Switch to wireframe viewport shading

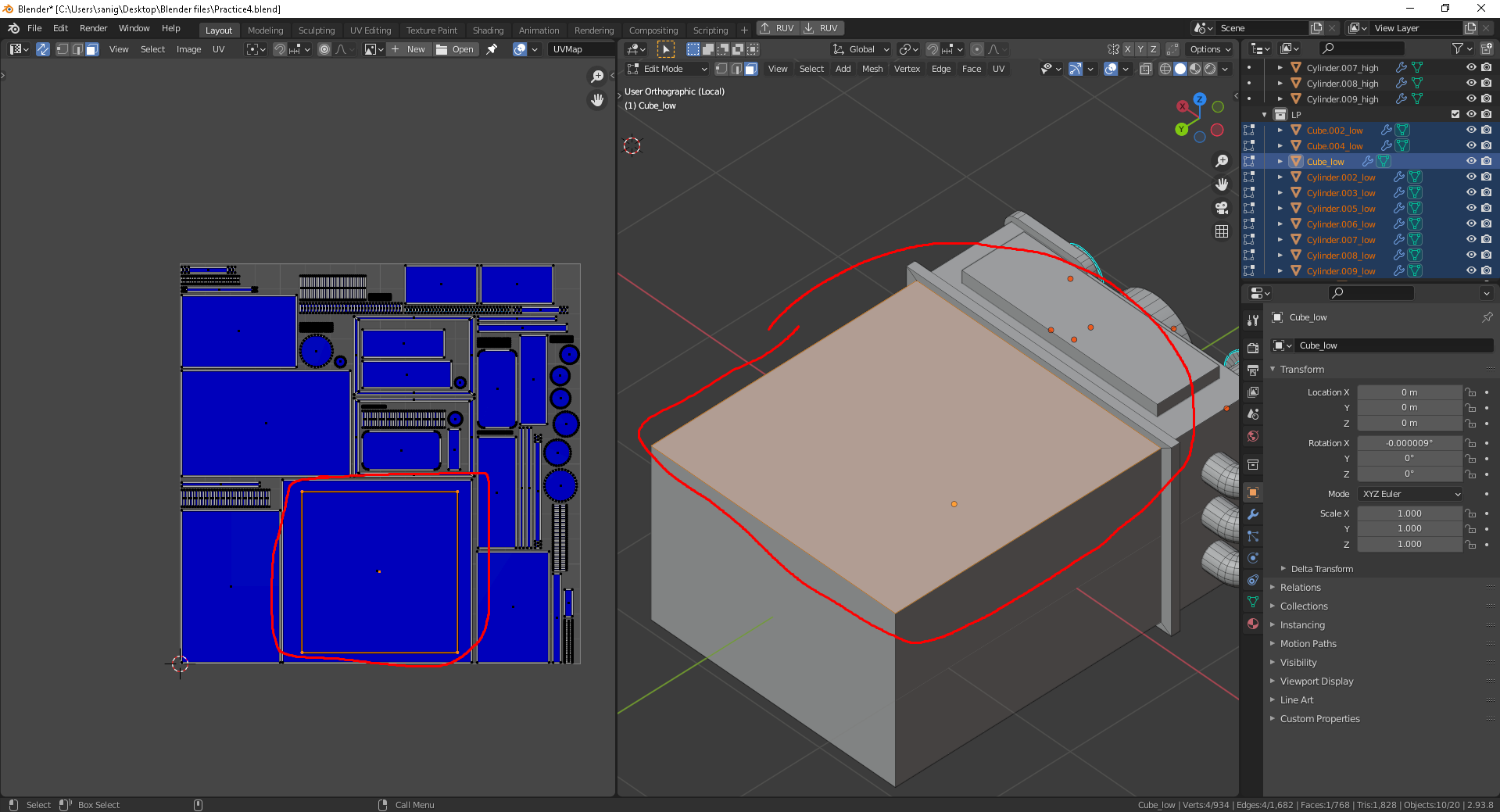[x=1165, y=69]
